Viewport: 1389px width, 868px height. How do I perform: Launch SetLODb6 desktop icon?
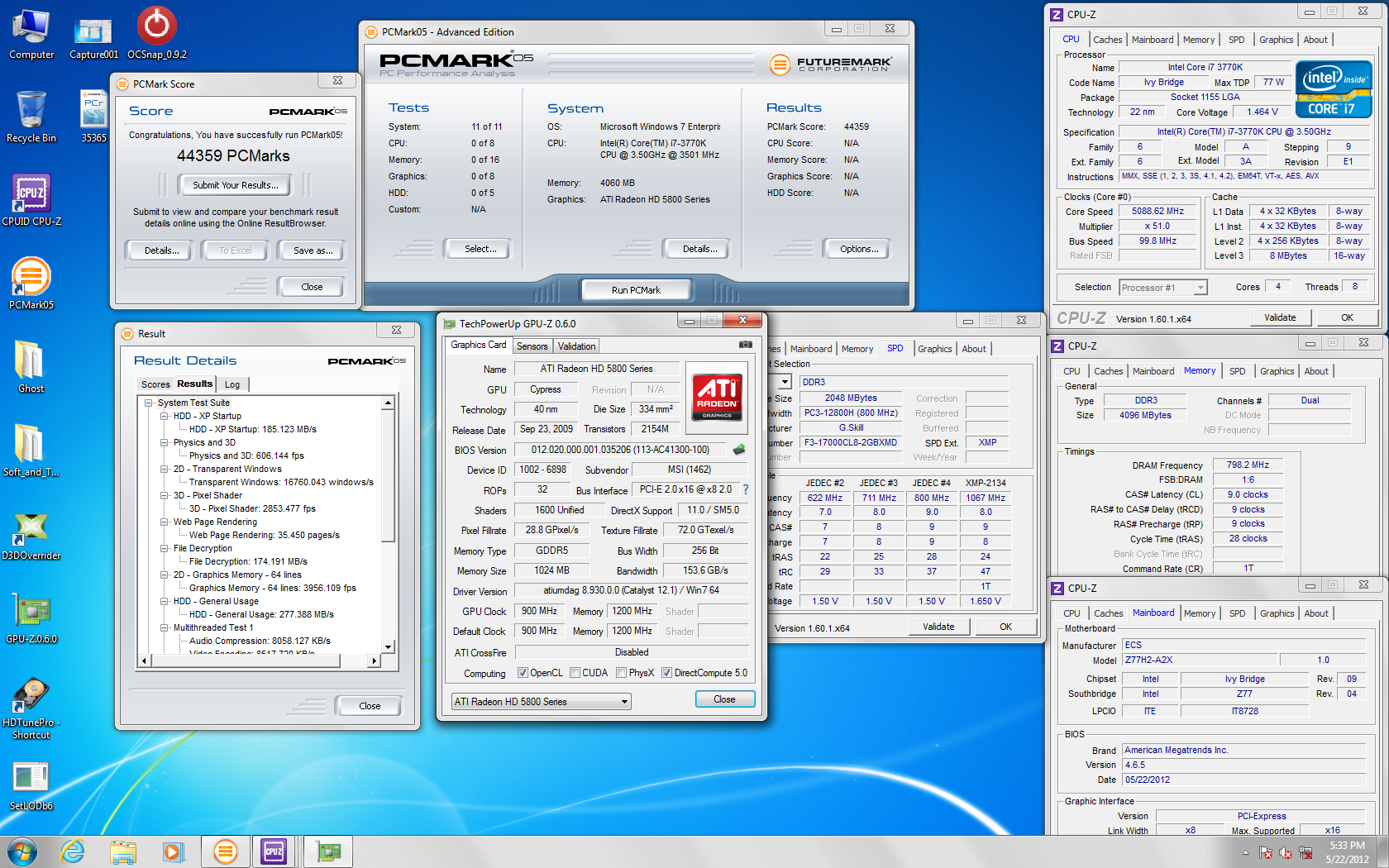point(31,785)
